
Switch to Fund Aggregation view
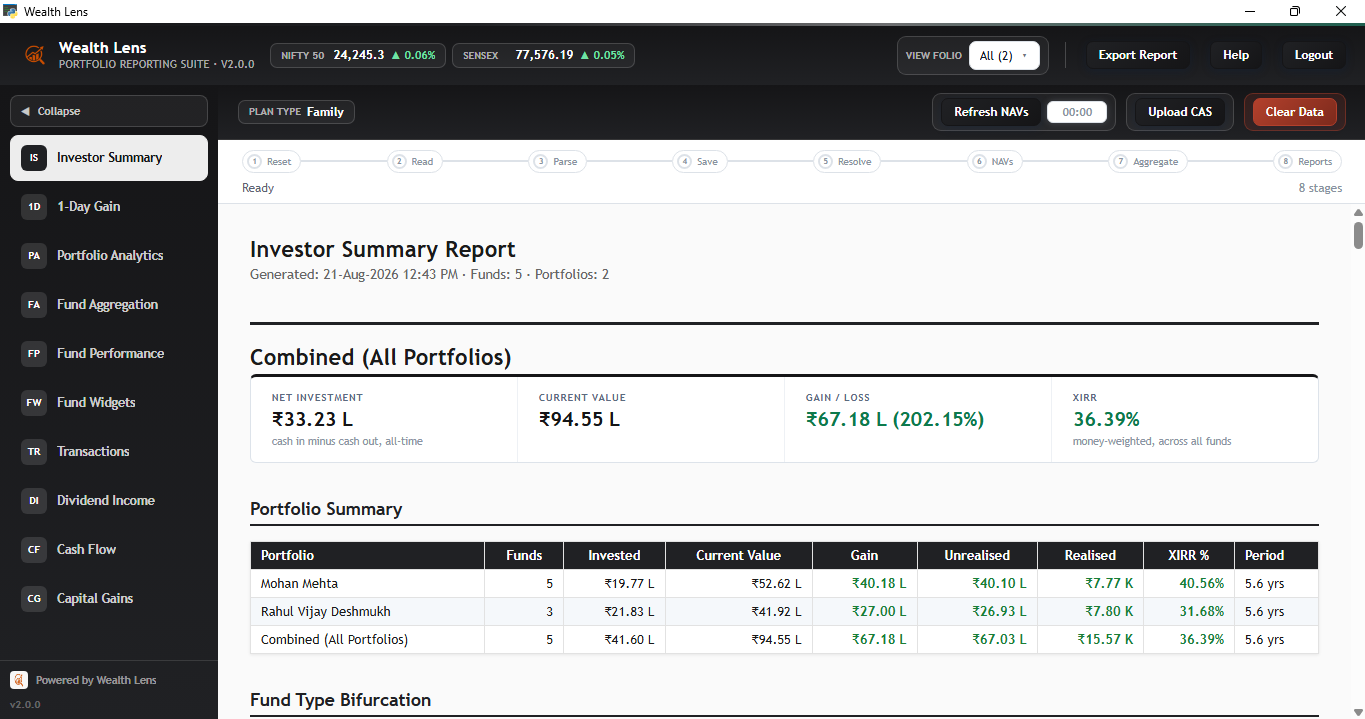[x=109, y=305]
